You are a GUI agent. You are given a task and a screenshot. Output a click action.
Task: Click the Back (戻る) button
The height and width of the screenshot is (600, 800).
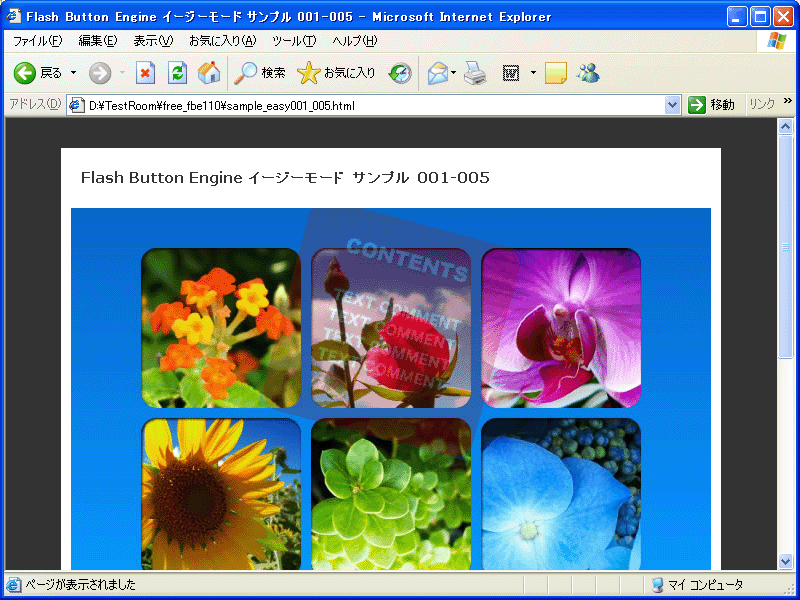(x=36, y=73)
